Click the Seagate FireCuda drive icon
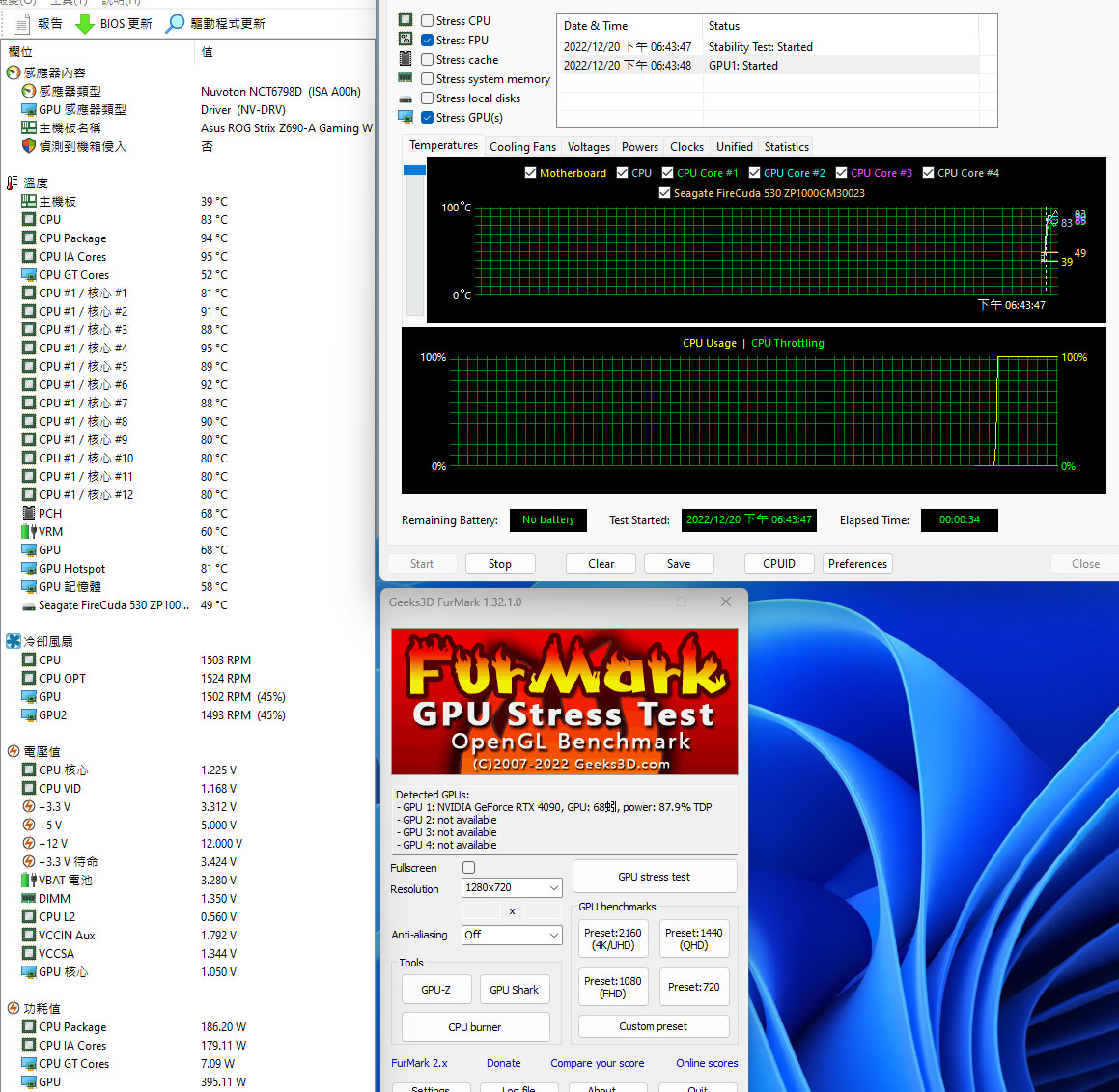The height and width of the screenshot is (1092, 1119). pos(29,606)
